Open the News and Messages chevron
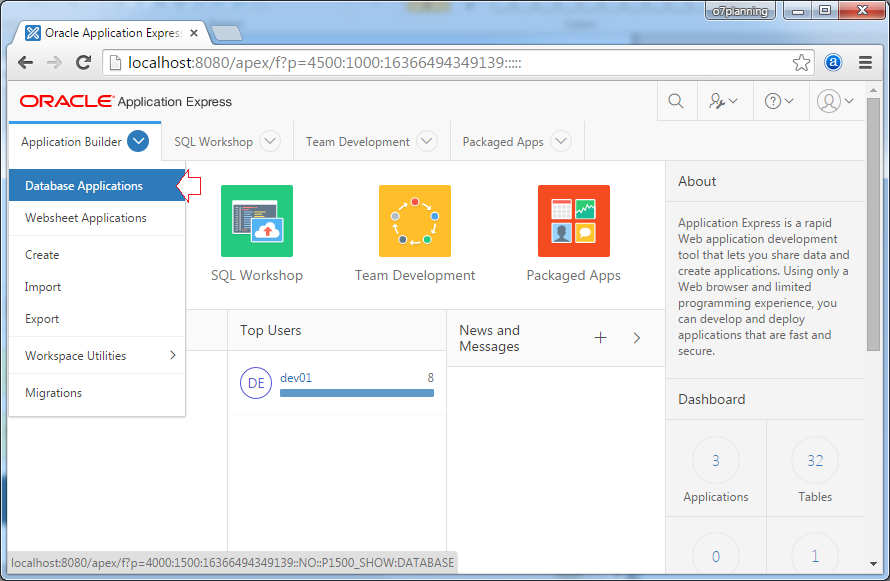 pyautogui.click(x=637, y=338)
